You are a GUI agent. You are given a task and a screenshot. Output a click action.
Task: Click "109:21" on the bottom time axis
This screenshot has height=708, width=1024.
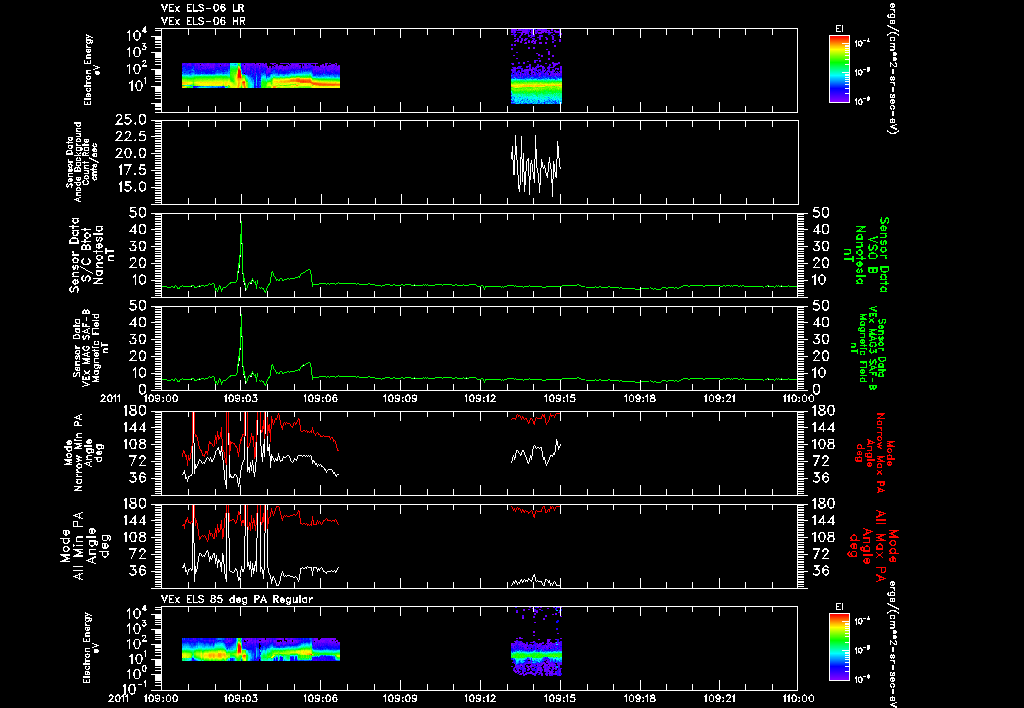[x=720, y=698]
